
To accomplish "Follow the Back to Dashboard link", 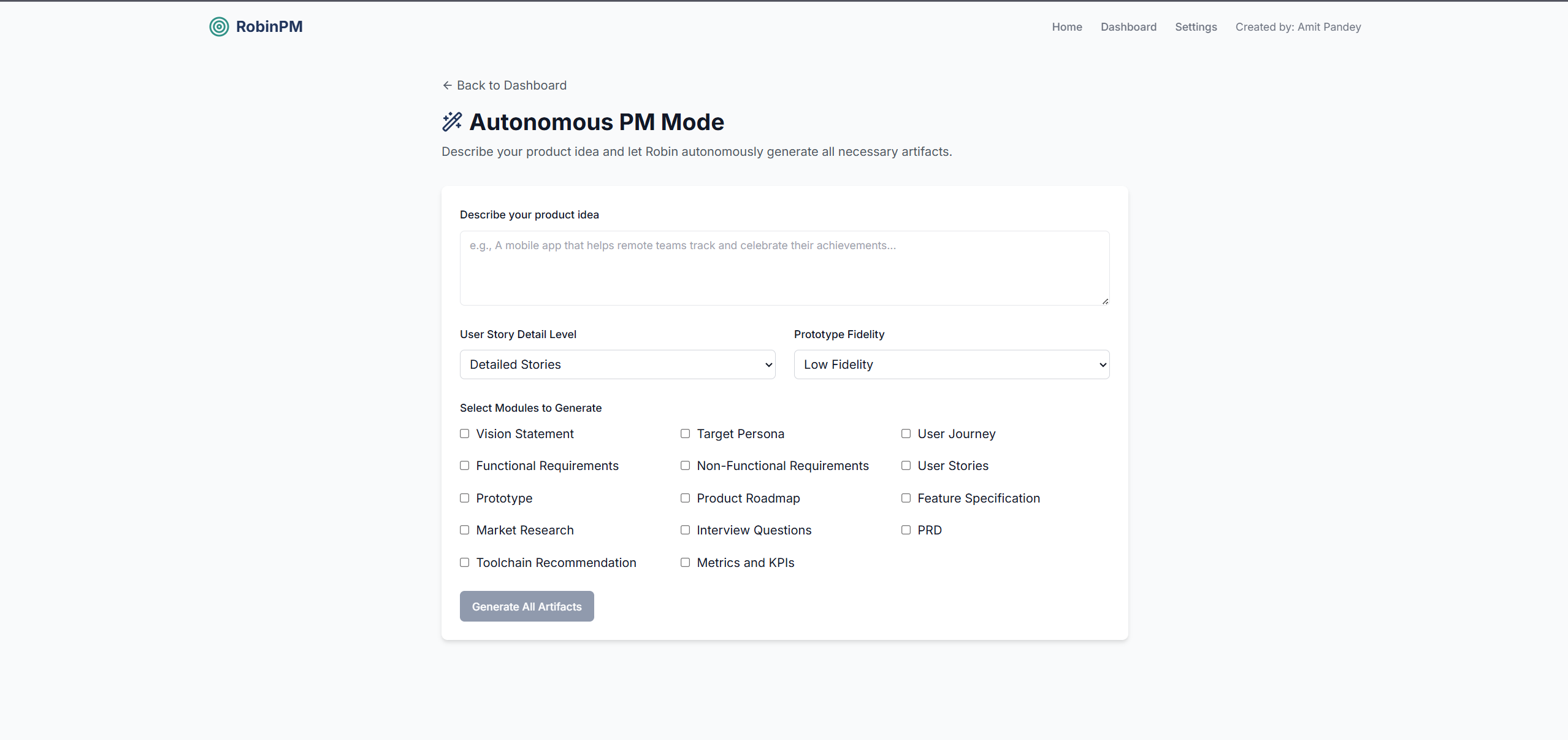I will (x=511, y=85).
